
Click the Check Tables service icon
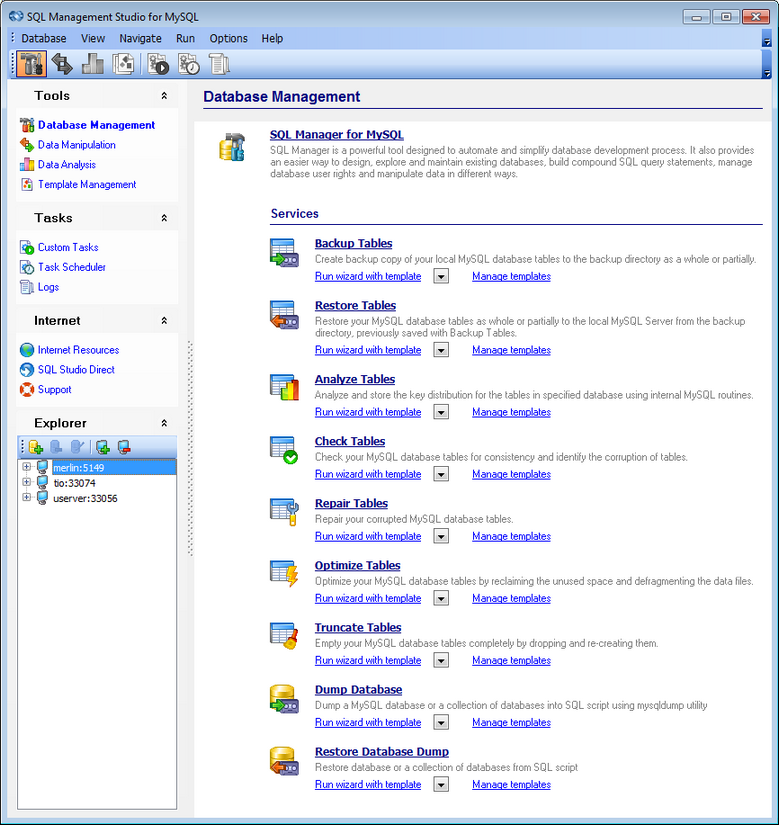284,450
